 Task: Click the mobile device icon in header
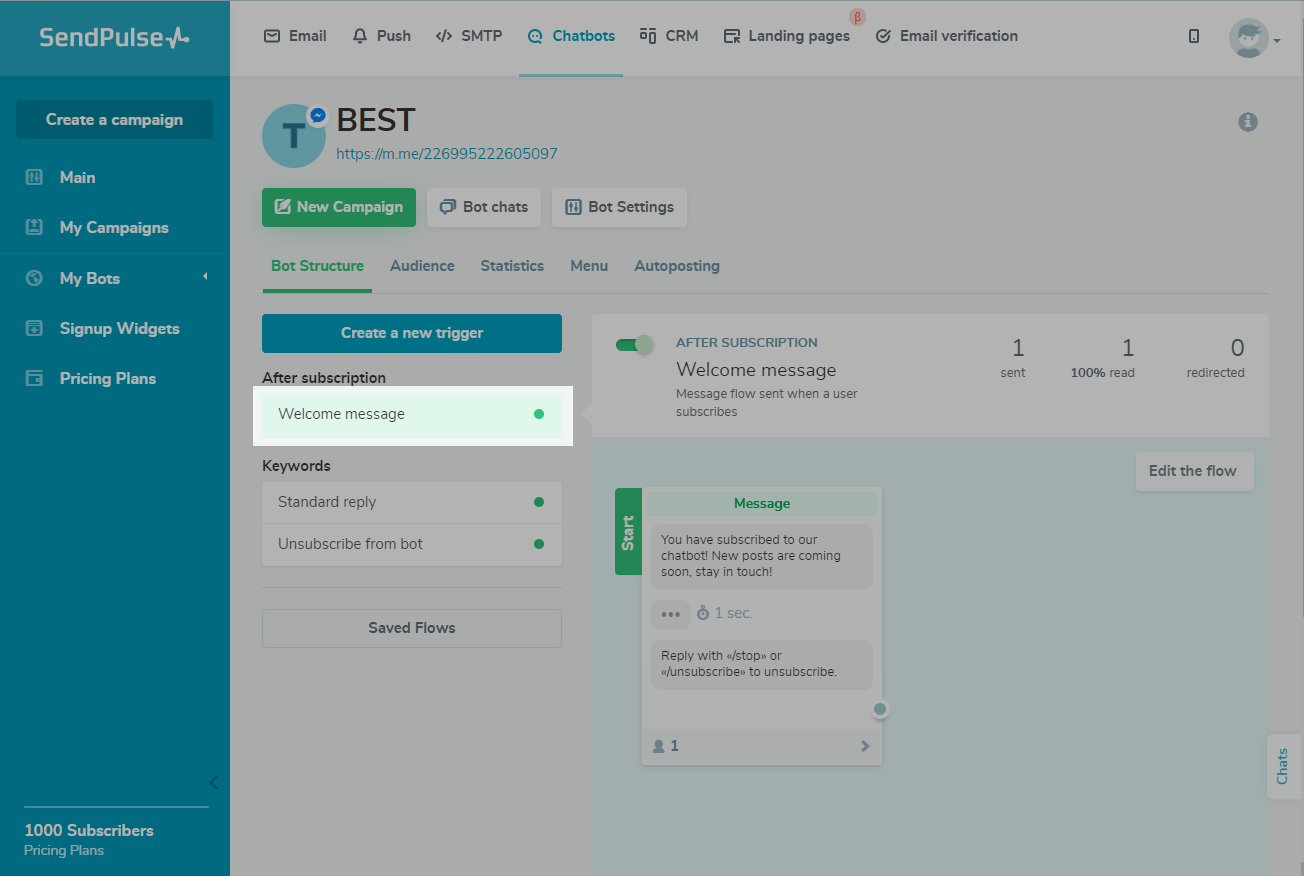pos(1193,36)
